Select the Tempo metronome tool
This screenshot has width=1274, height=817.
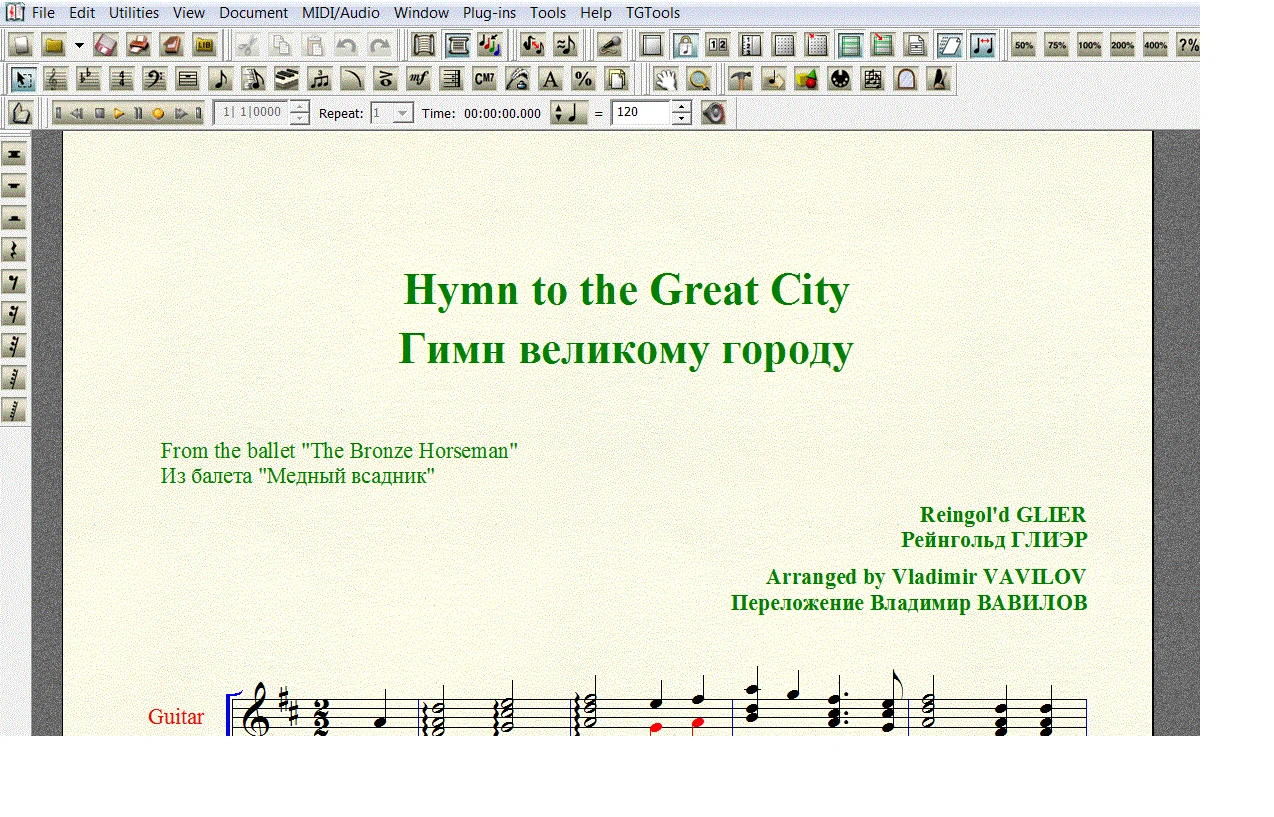click(x=939, y=79)
